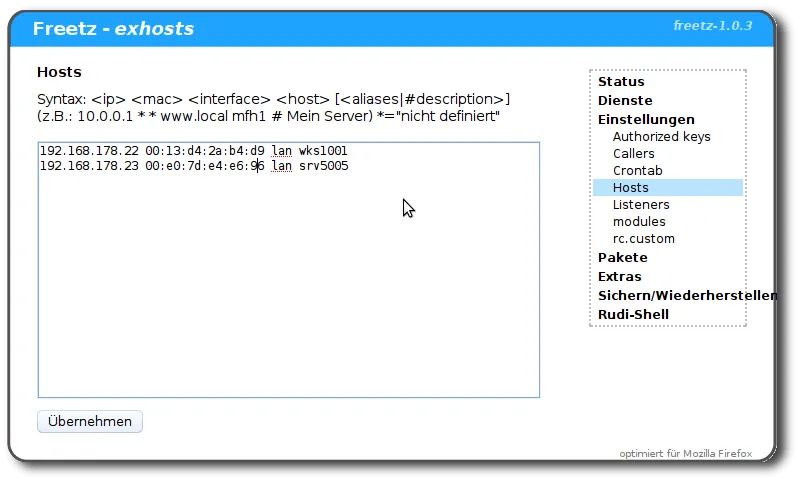Open the Authorized keys settings page

(661, 137)
